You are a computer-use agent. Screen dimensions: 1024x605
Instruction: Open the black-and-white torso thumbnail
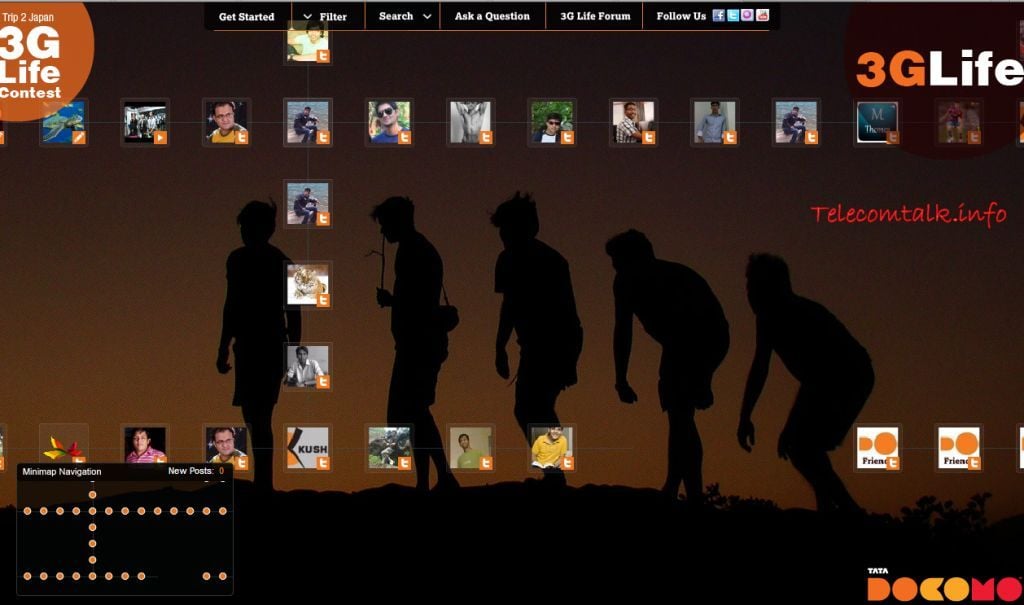470,122
